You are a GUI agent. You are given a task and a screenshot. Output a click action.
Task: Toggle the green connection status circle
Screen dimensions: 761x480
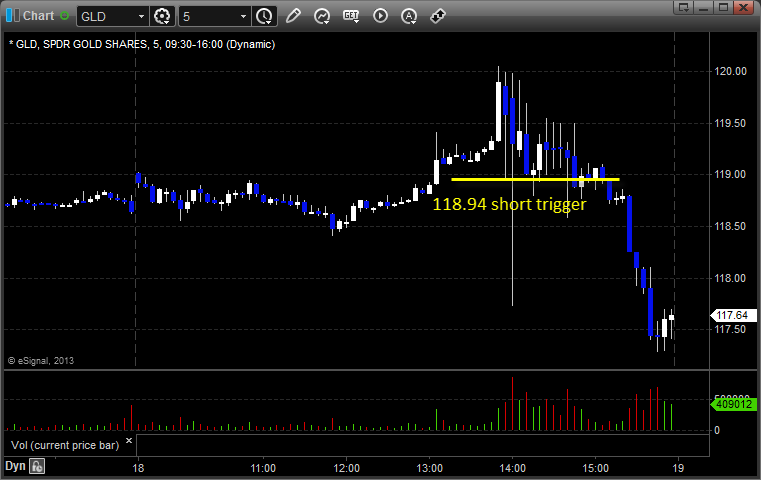65,16
